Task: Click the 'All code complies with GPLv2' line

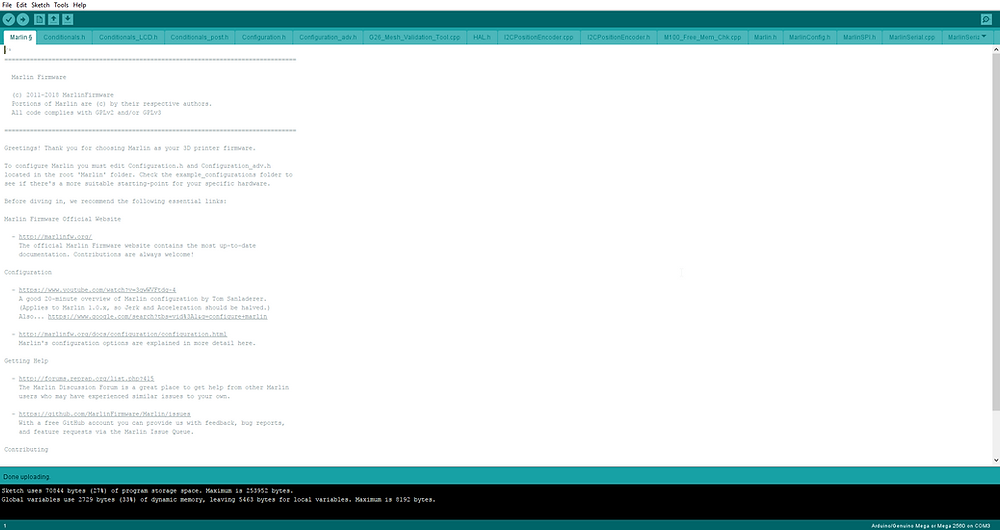Action: (x=86, y=113)
